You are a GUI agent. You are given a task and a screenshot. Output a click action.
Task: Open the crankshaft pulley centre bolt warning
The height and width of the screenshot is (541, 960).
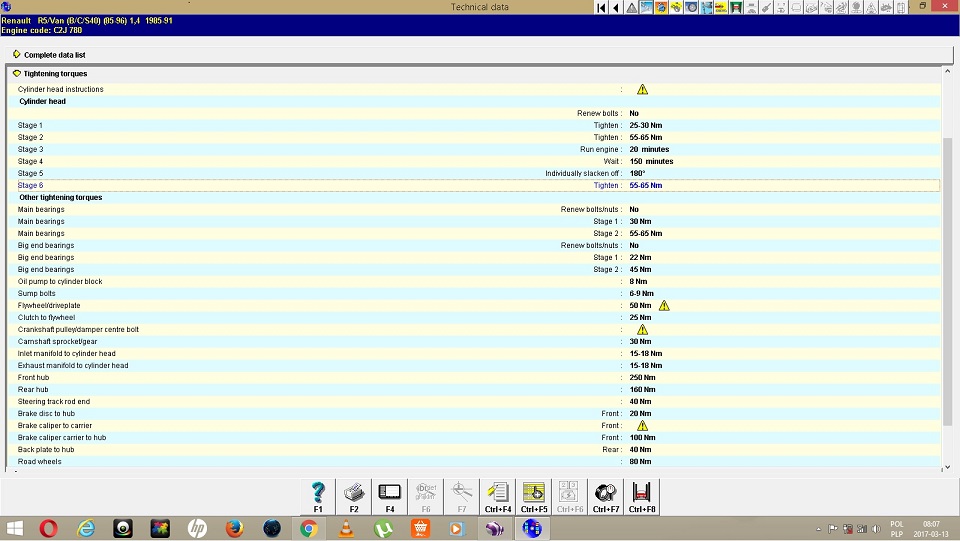tap(642, 330)
